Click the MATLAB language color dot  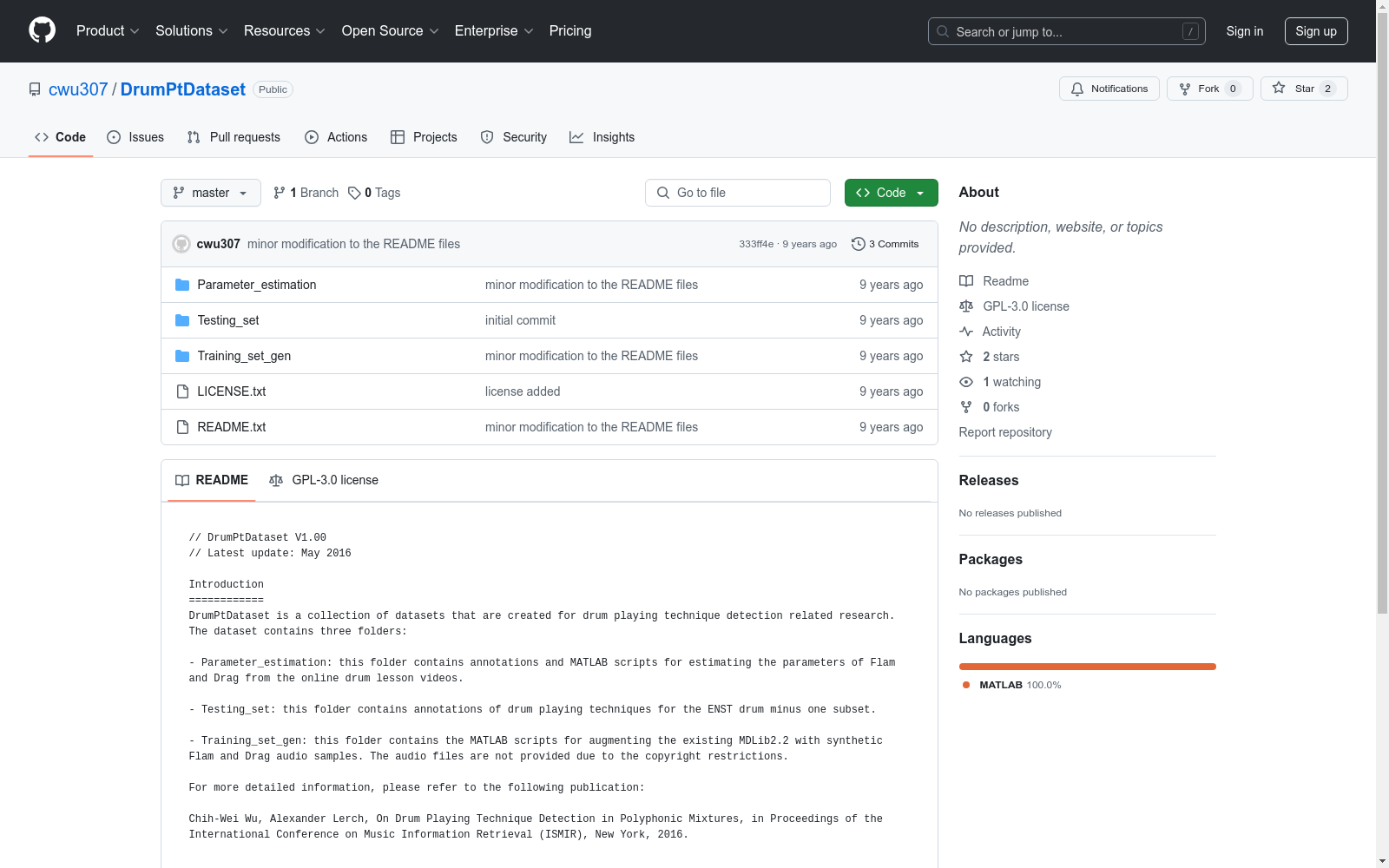966,685
